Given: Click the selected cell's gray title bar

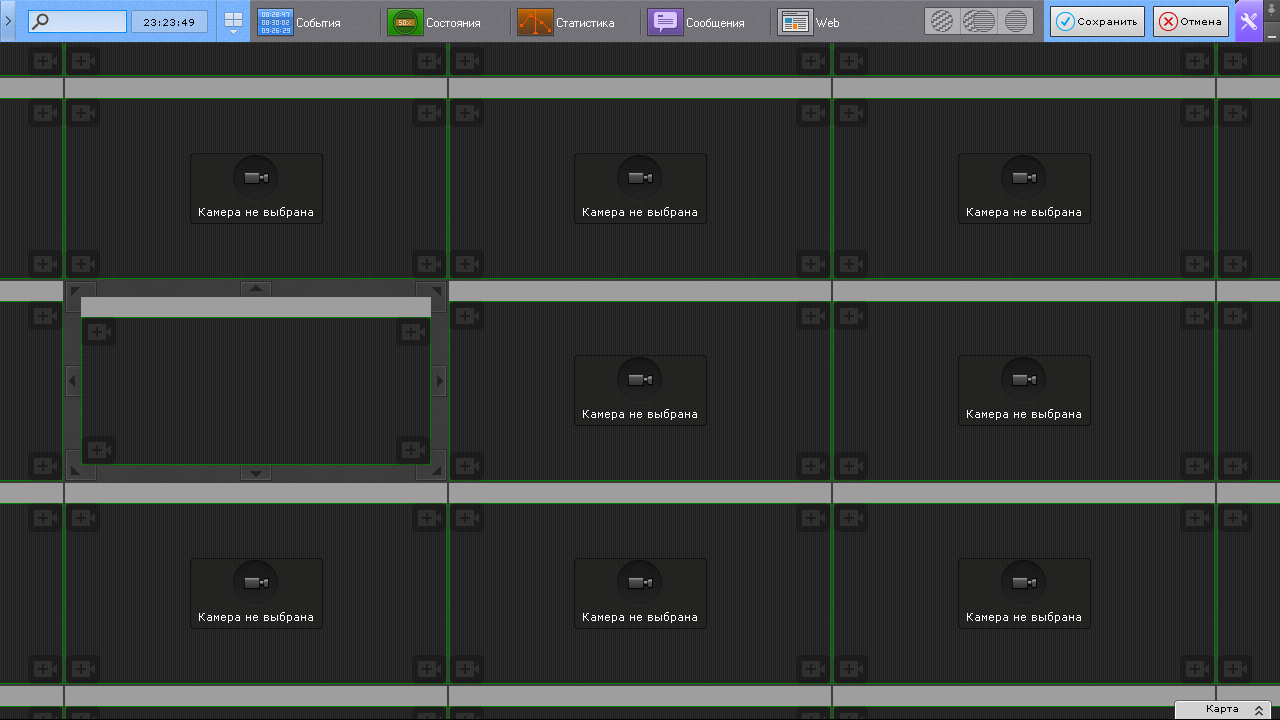Looking at the screenshot, I should [x=256, y=307].
